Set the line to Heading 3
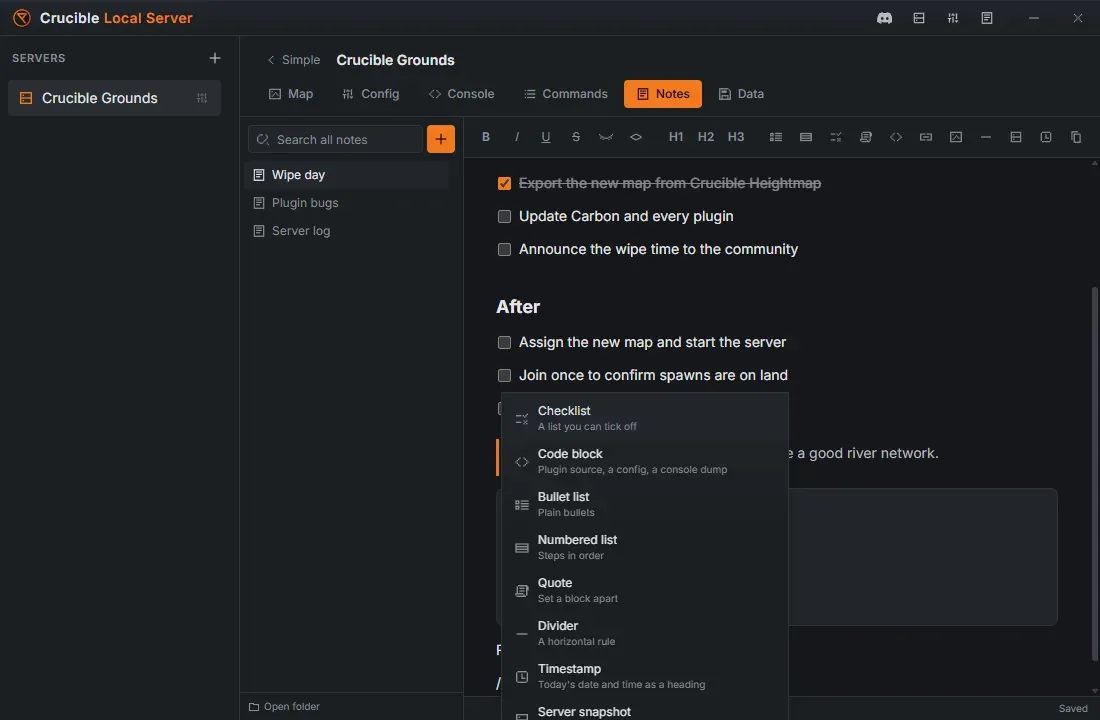 coord(736,137)
